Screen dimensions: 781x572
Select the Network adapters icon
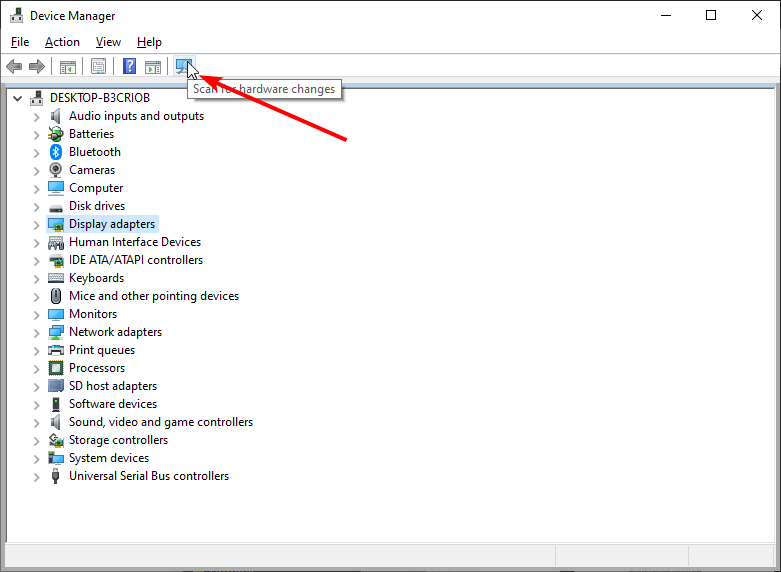[x=56, y=332]
